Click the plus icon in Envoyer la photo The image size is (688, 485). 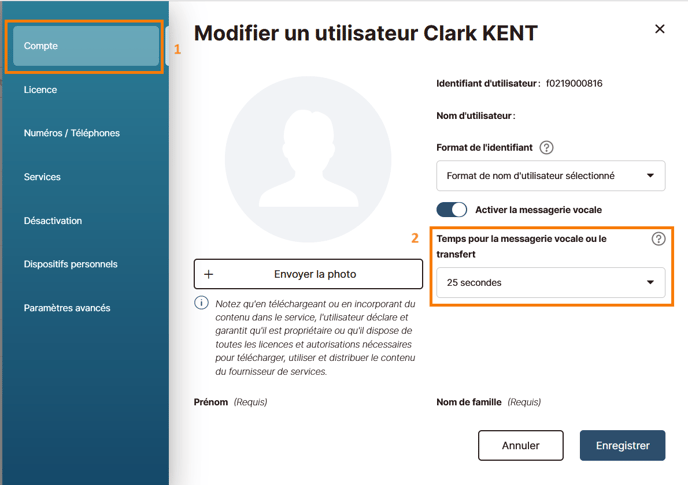(209, 274)
